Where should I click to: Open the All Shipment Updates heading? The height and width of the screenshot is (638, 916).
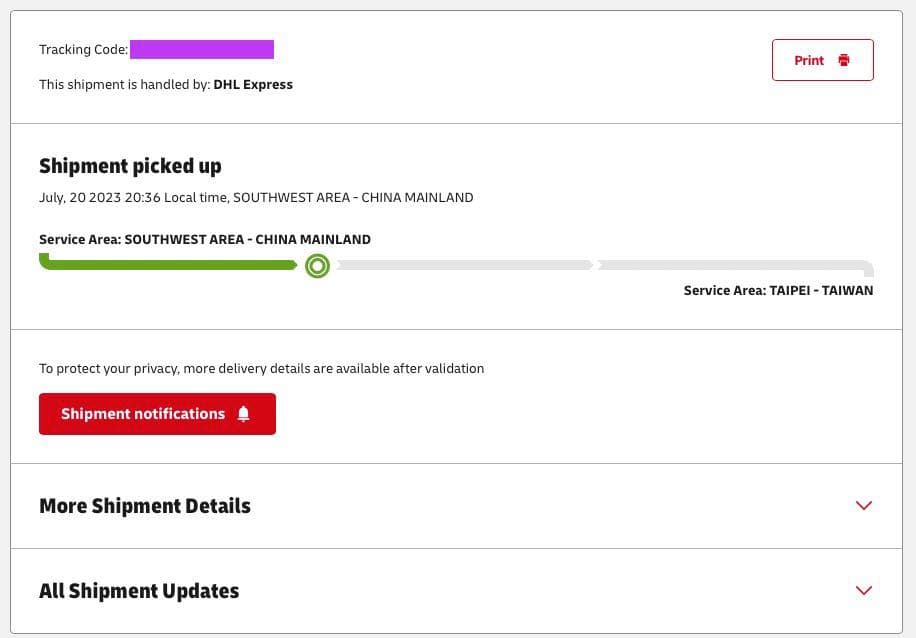[x=139, y=591]
